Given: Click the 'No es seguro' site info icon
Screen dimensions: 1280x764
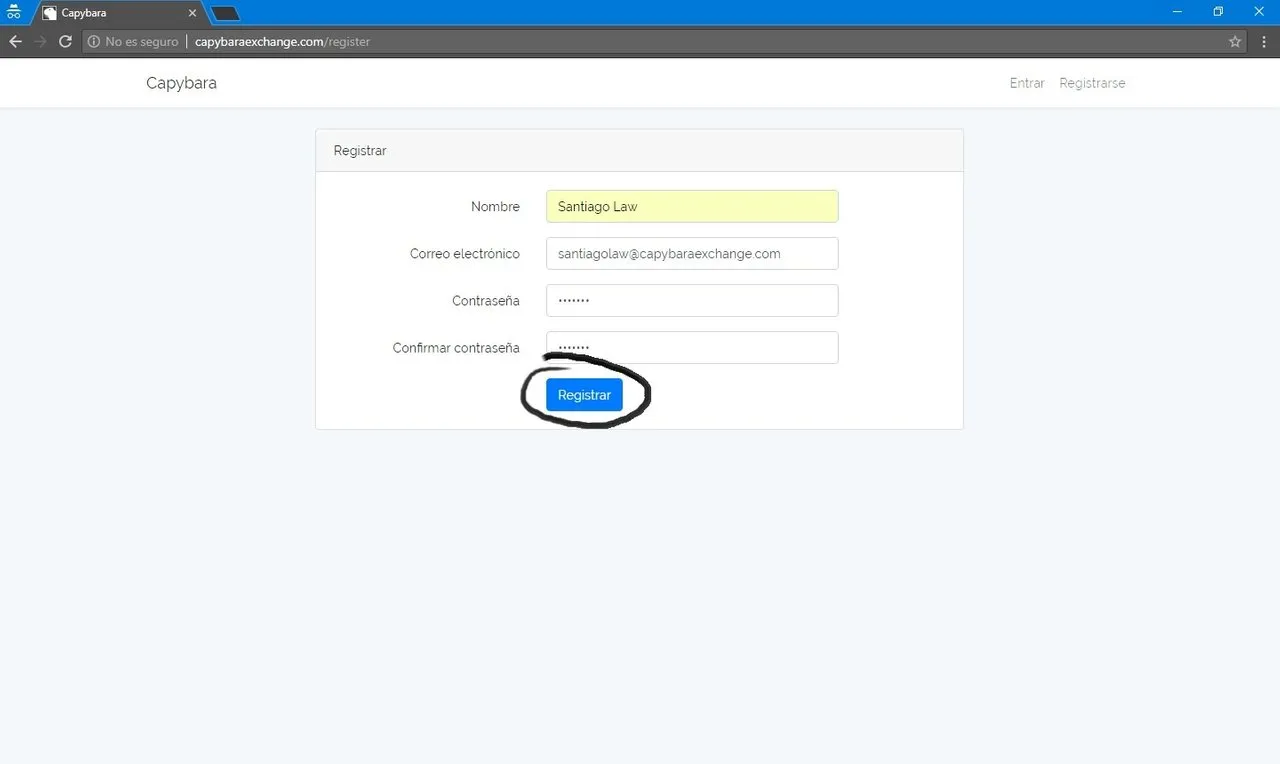Looking at the screenshot, I should coord(94,42).
